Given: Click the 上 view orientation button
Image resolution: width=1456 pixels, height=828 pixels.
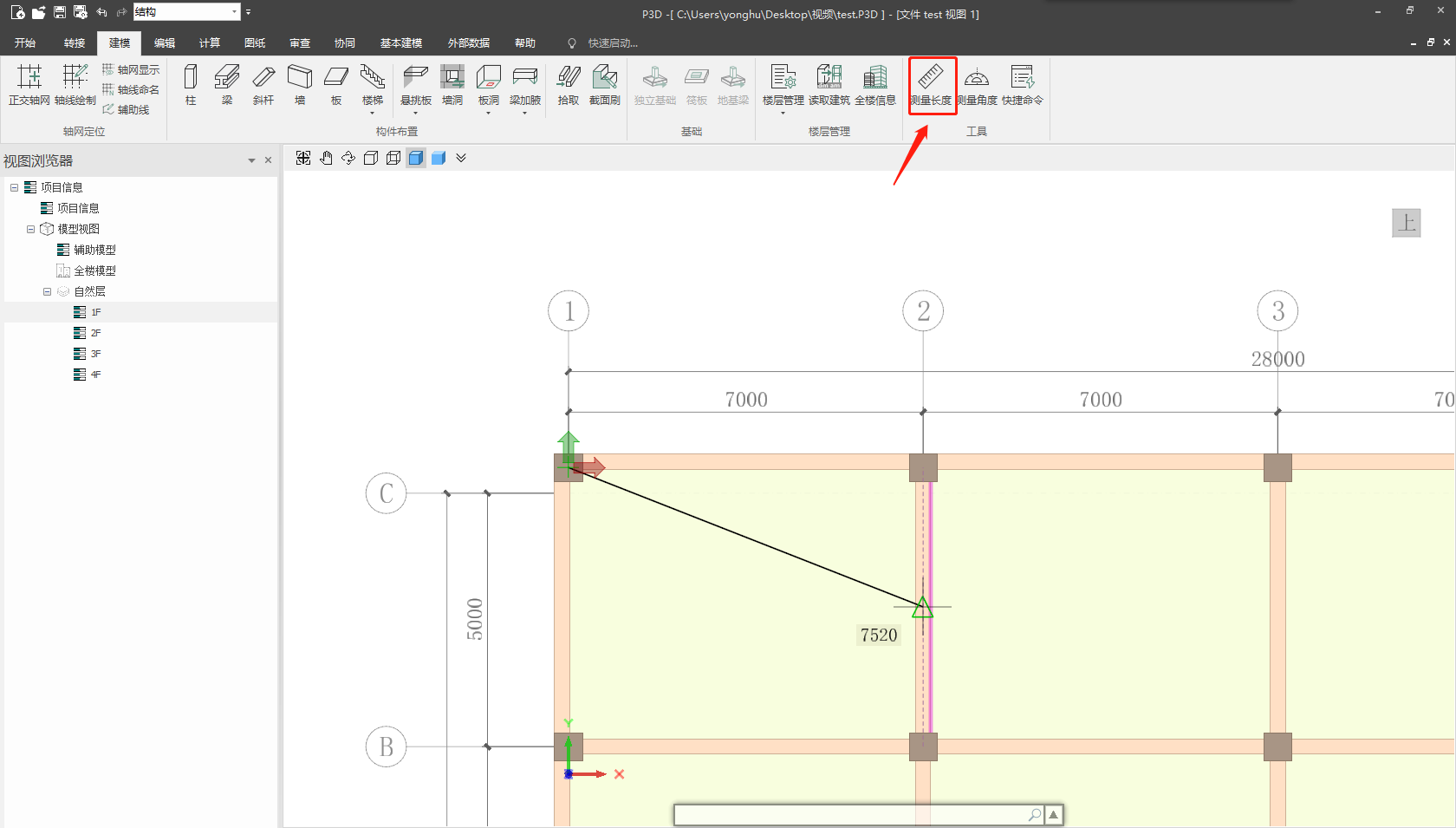Looking at the screenshot, I should (x=1406, y=223).
